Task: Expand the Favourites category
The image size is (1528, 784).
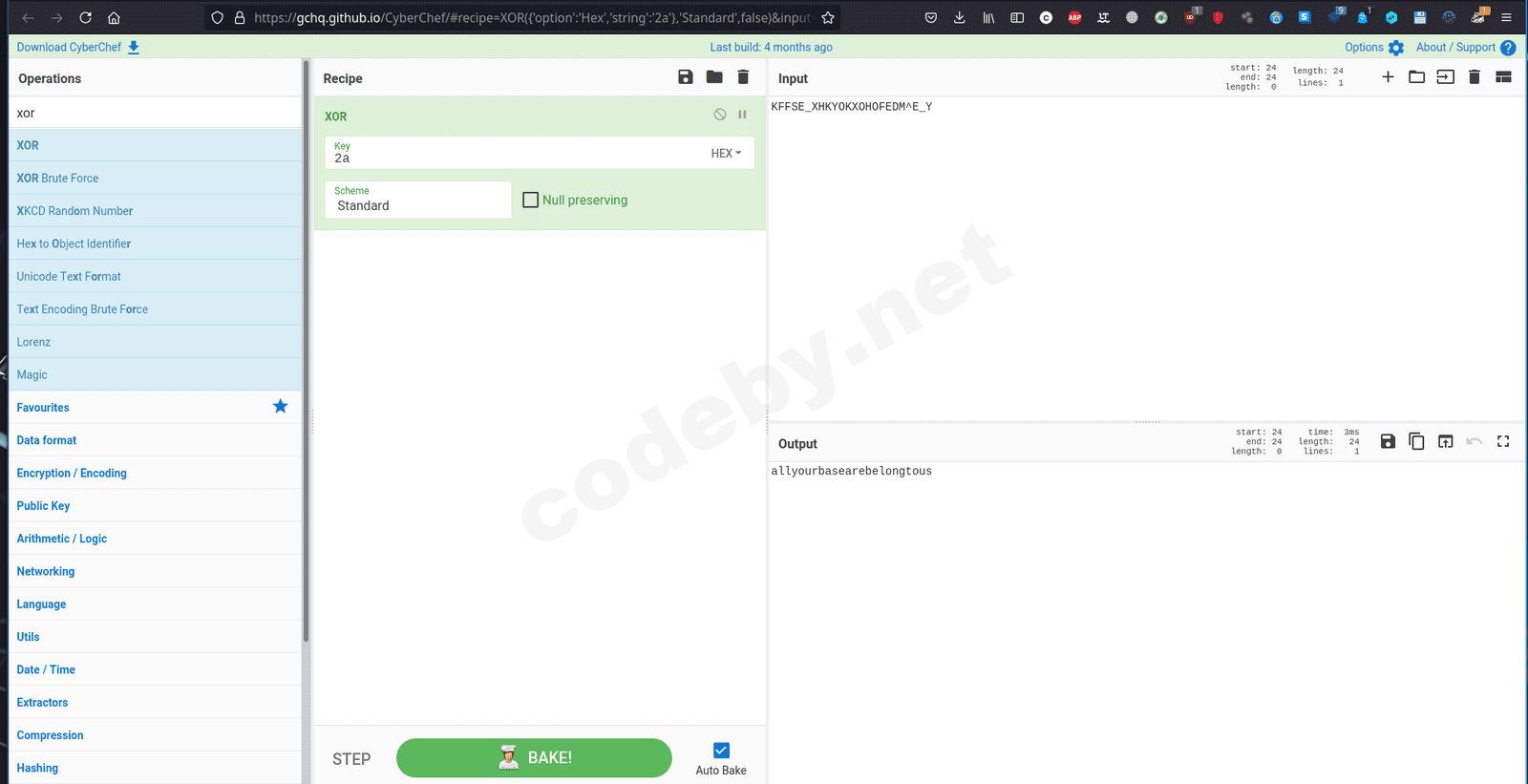Action: 155,408
